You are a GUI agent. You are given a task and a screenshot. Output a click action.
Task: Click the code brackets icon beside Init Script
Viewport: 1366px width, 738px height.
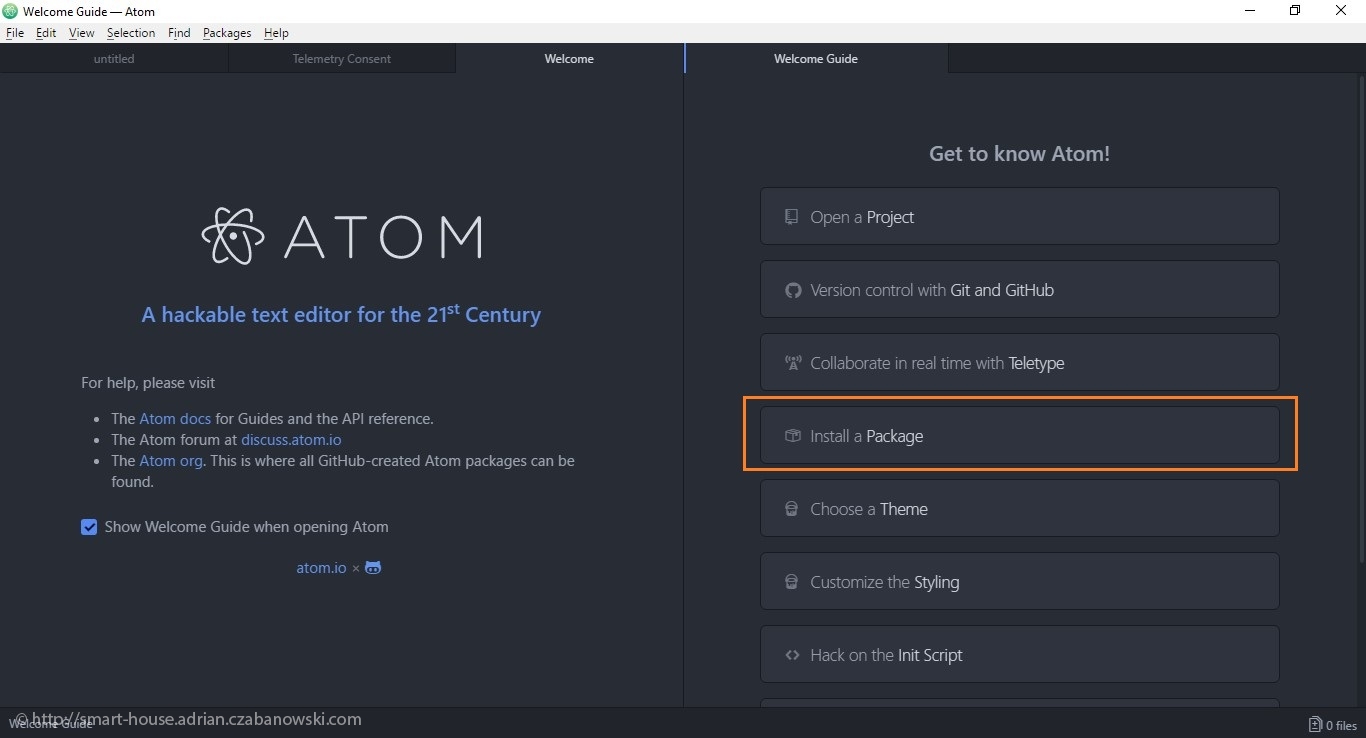(793, 655)
